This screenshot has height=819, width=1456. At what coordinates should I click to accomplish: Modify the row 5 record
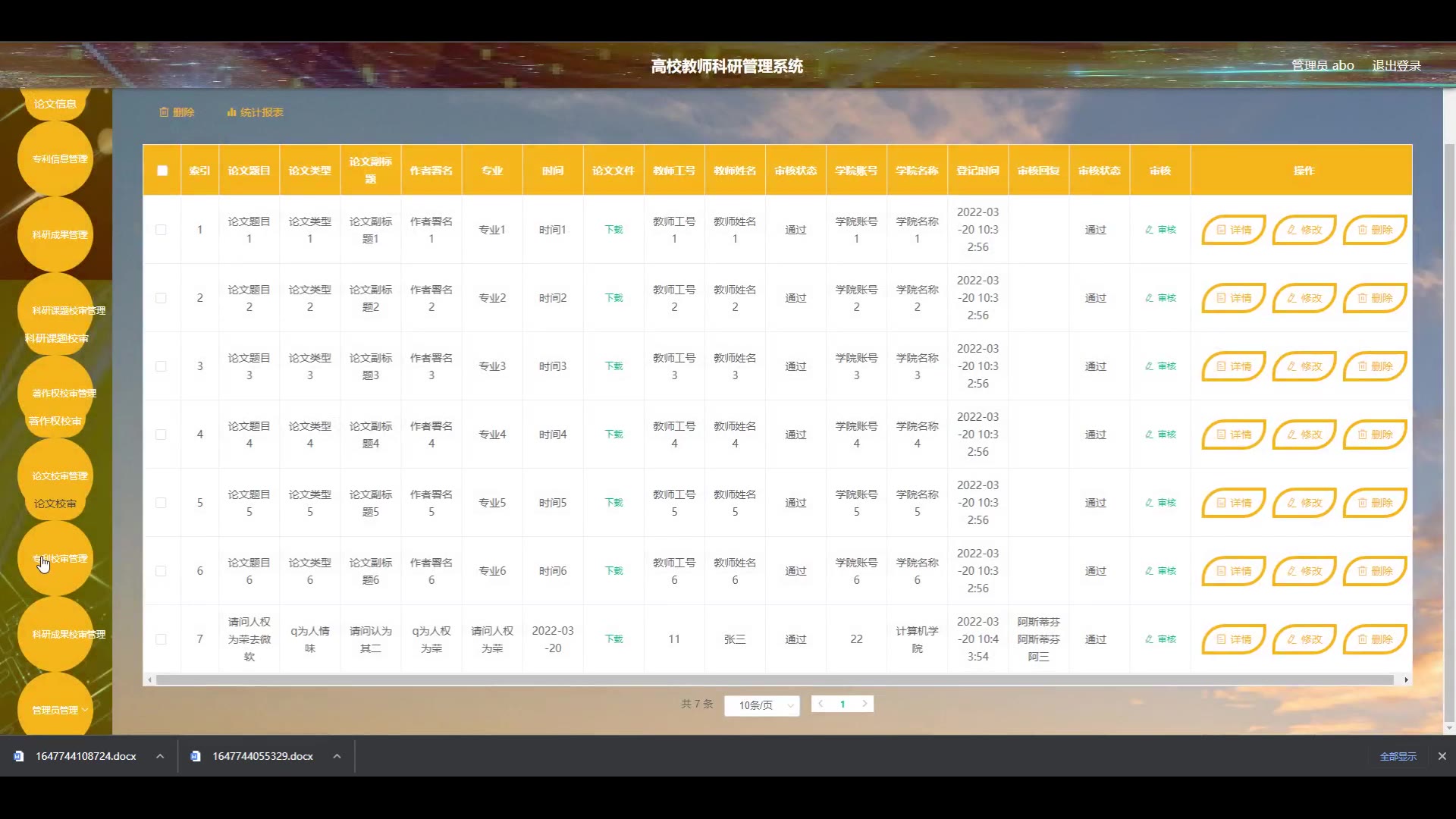(1304, 503)
